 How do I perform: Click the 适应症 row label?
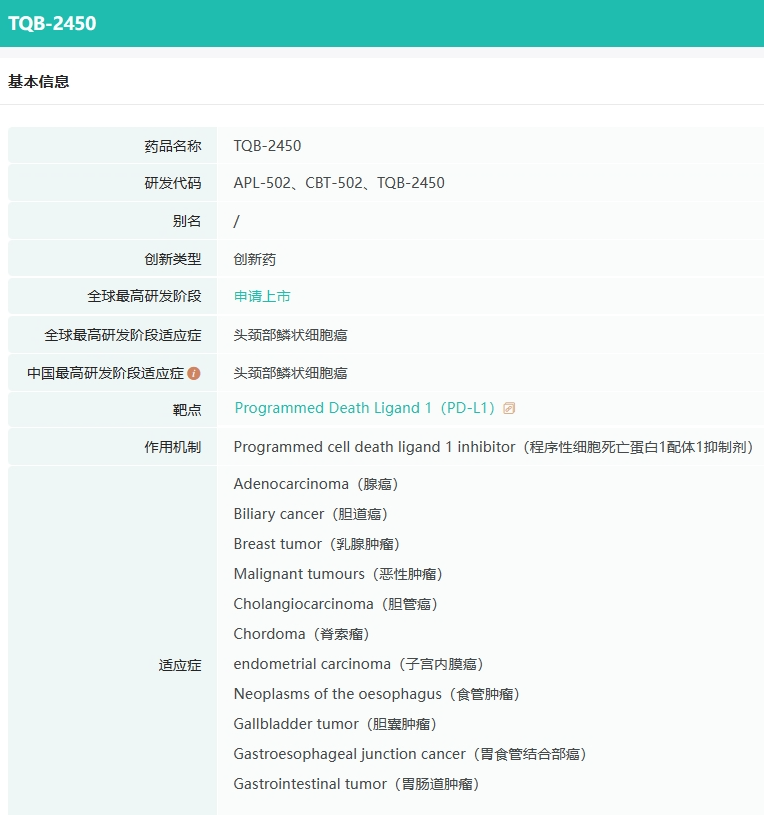coord(180,665)
